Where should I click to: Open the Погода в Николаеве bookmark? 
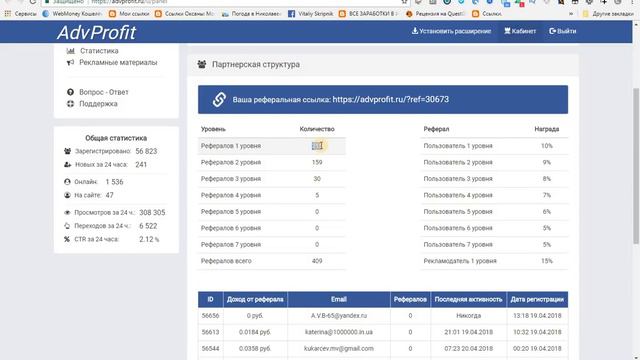(x=251, y=14)
